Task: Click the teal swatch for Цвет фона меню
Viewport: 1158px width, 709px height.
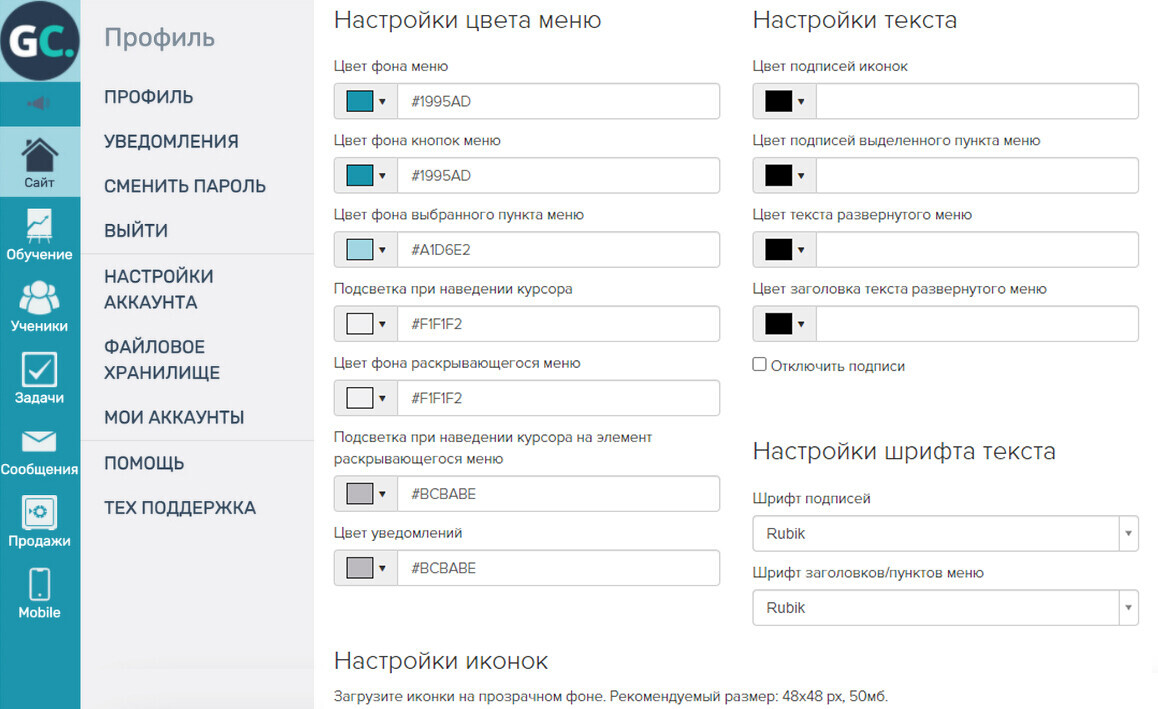Action: coord(360,101)
